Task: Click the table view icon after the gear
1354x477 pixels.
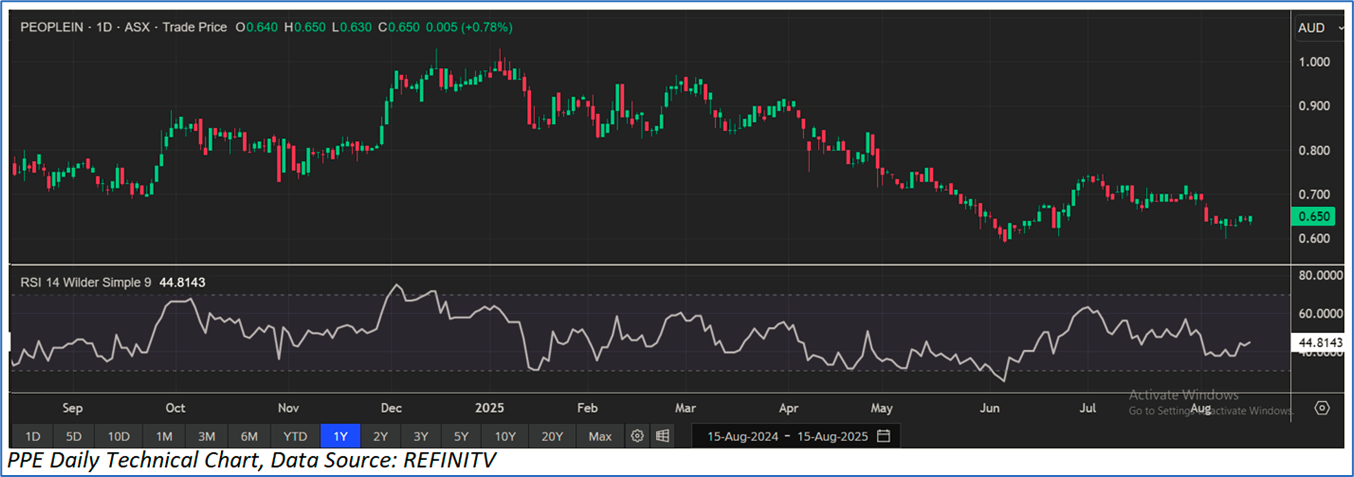Action: click(x=661, y=436)
